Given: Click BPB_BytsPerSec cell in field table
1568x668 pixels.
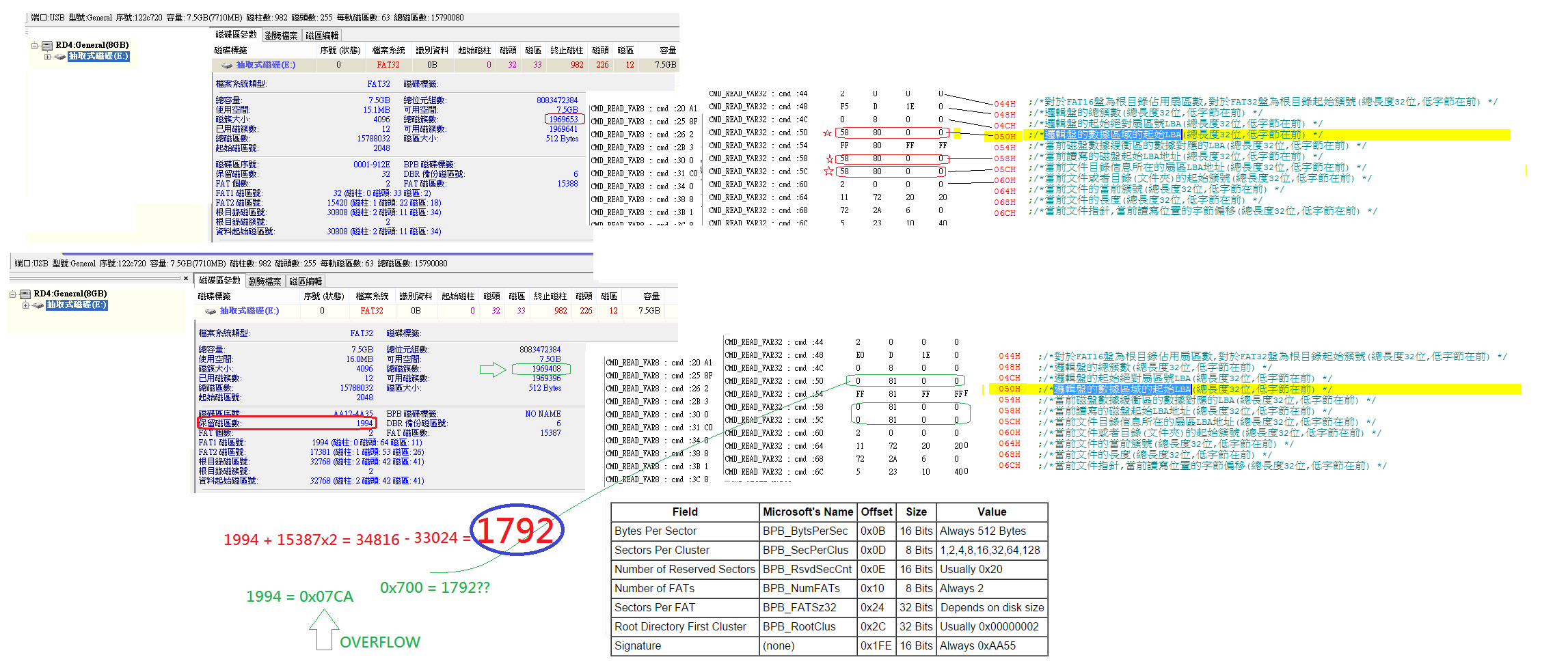Looking at the screenshot, I should tap(808, 531).
